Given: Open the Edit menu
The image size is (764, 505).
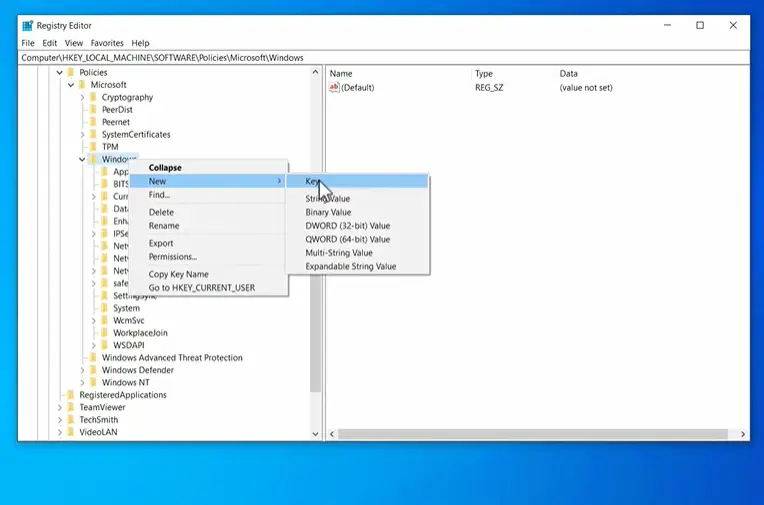Looking at the screenshot, I should tap(50, 43).
